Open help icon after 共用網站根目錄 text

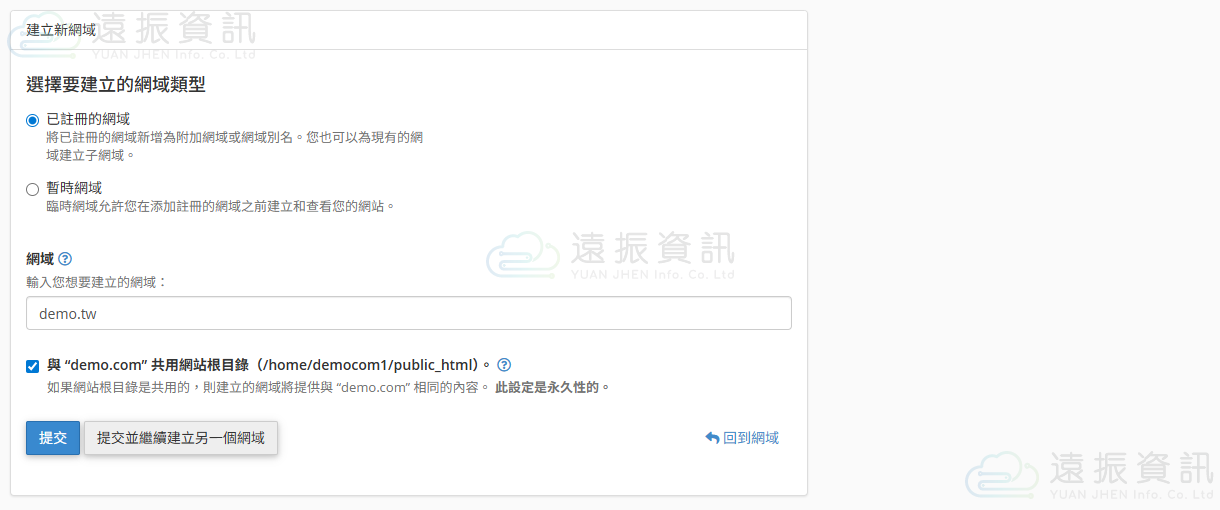[504, 365]
